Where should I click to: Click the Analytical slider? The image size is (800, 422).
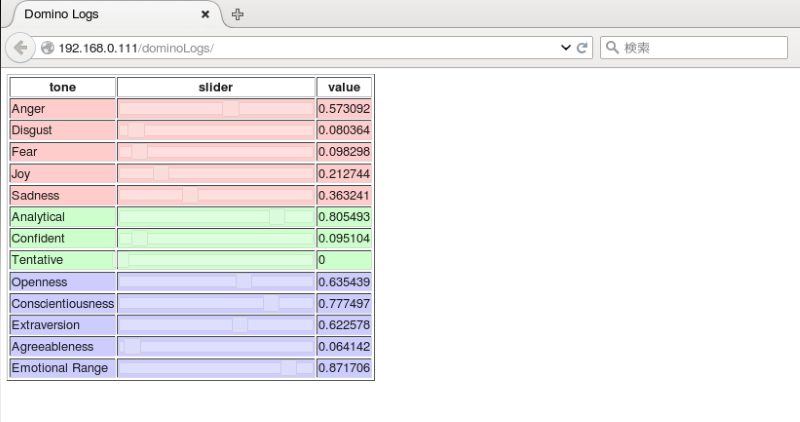(216, 216)
